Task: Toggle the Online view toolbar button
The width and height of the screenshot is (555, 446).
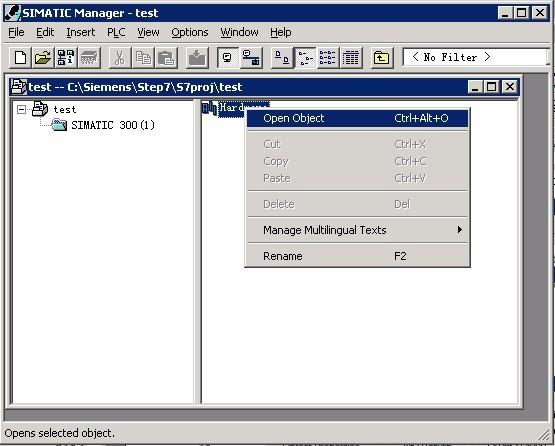Action: tap(228, 57)
